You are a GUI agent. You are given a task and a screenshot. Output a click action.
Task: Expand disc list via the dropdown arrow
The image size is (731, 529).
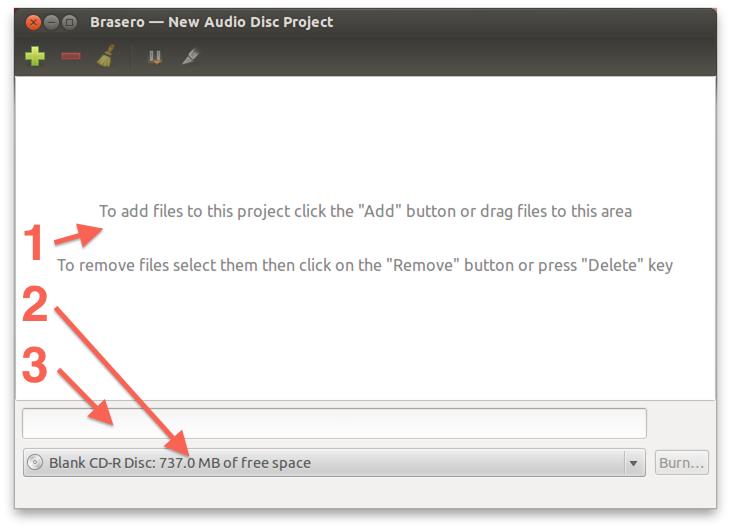[633, 463]
